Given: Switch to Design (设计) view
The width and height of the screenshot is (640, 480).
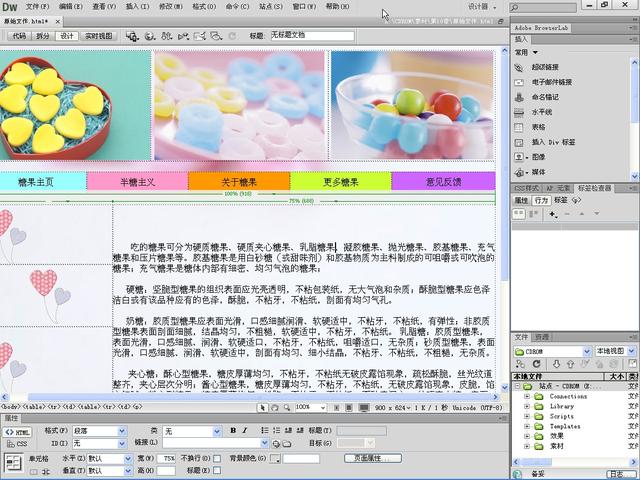Looking at the screenshot, I should [67, 36].
